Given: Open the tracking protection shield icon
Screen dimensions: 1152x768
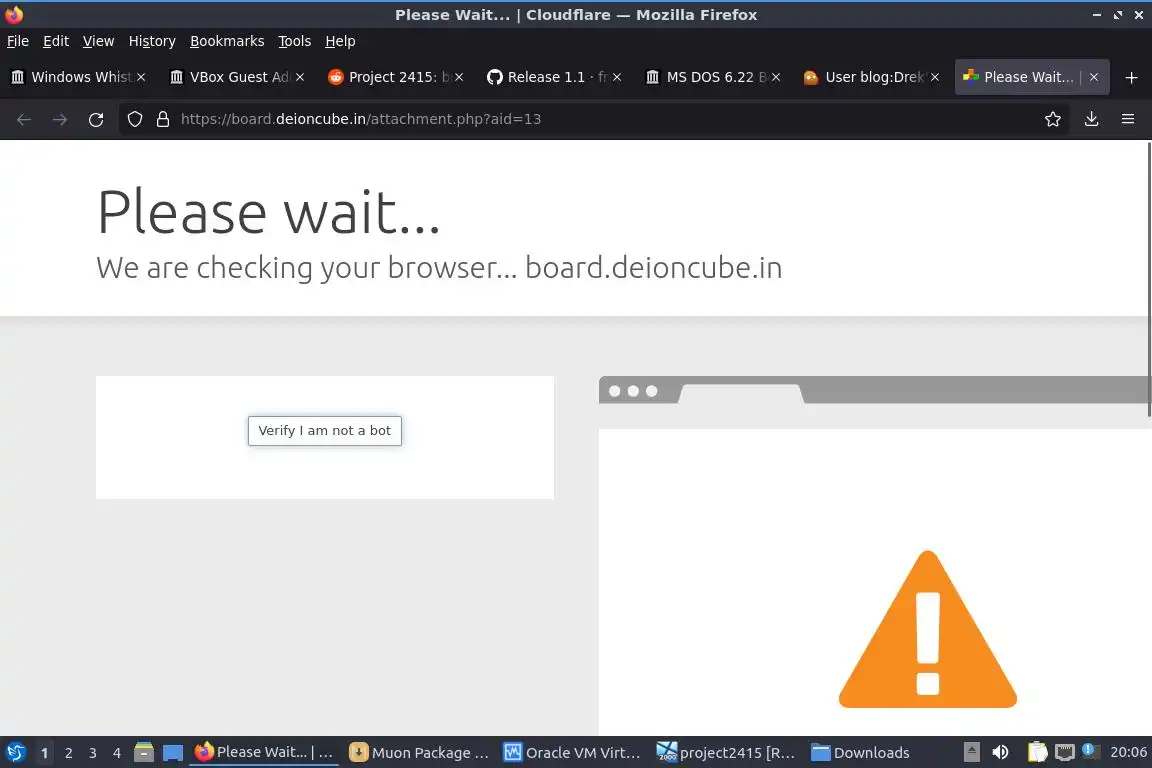Looking at the screenshot, I should click(135, 119).
